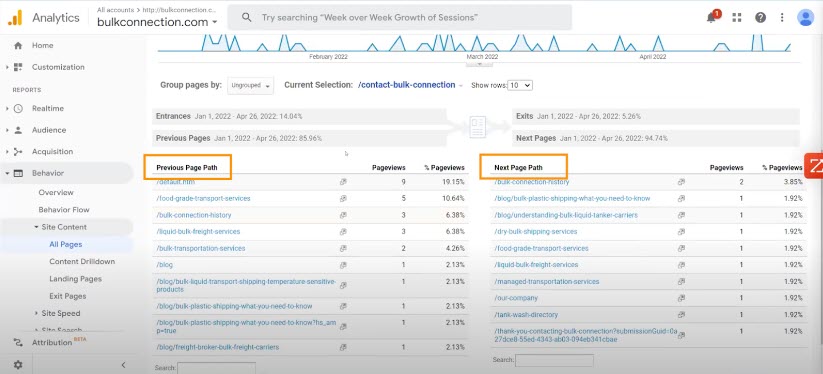The image size is (823, 374).
Task: Open the Behavior Overview report
Action: [x=56, y=193]
